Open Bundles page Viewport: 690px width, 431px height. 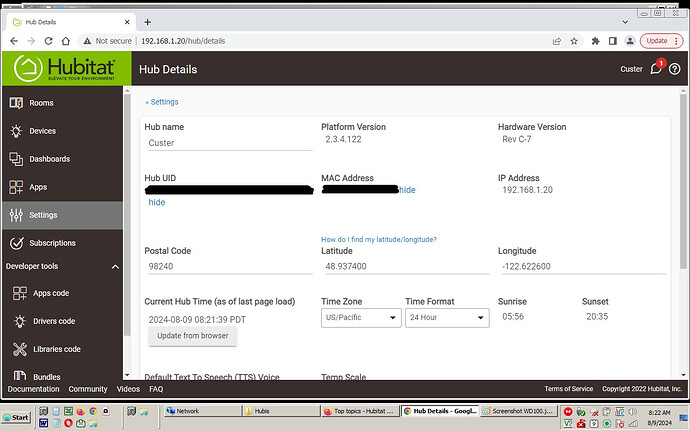[x=62, y=376]
